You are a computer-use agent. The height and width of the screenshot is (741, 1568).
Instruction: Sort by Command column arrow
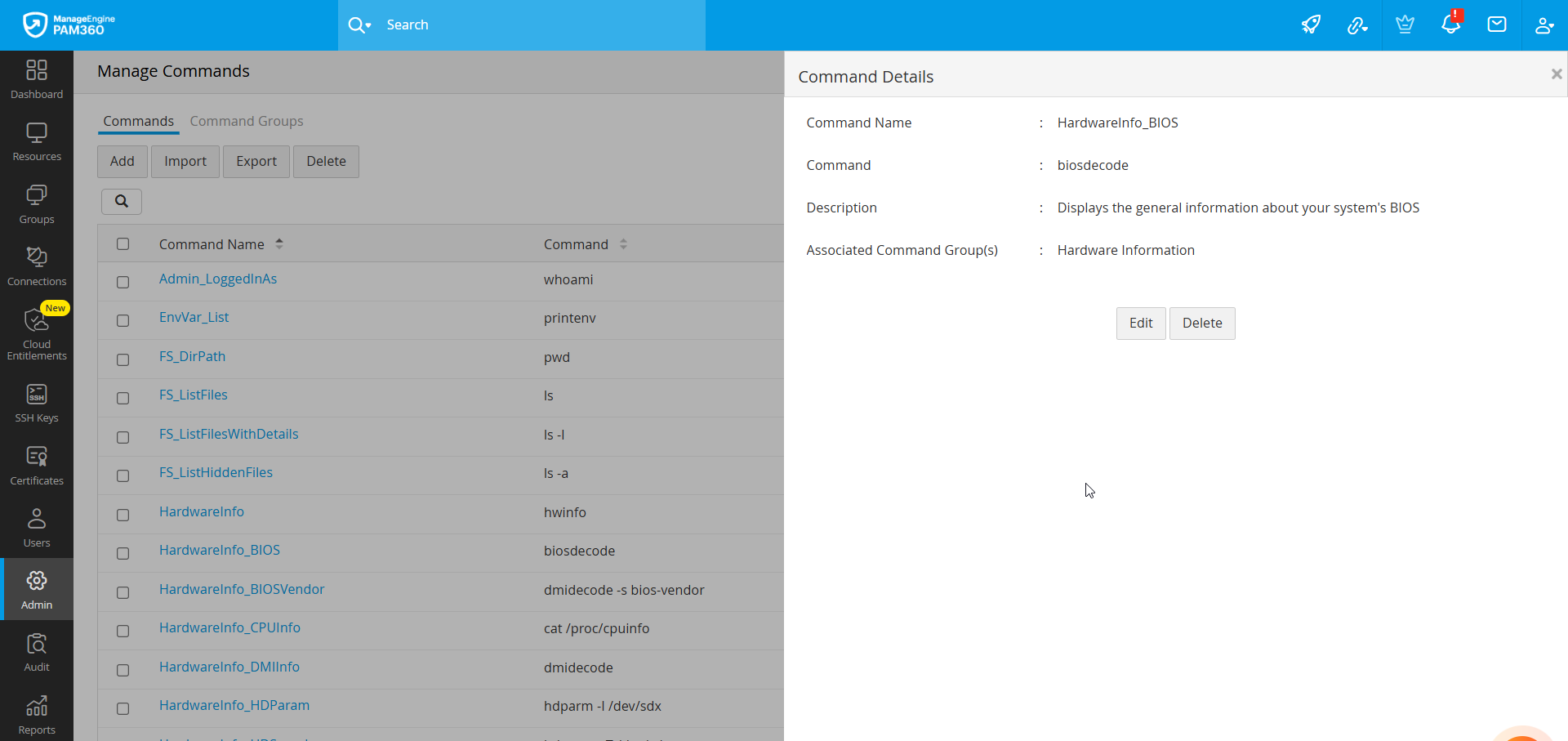tap(623, 243)
